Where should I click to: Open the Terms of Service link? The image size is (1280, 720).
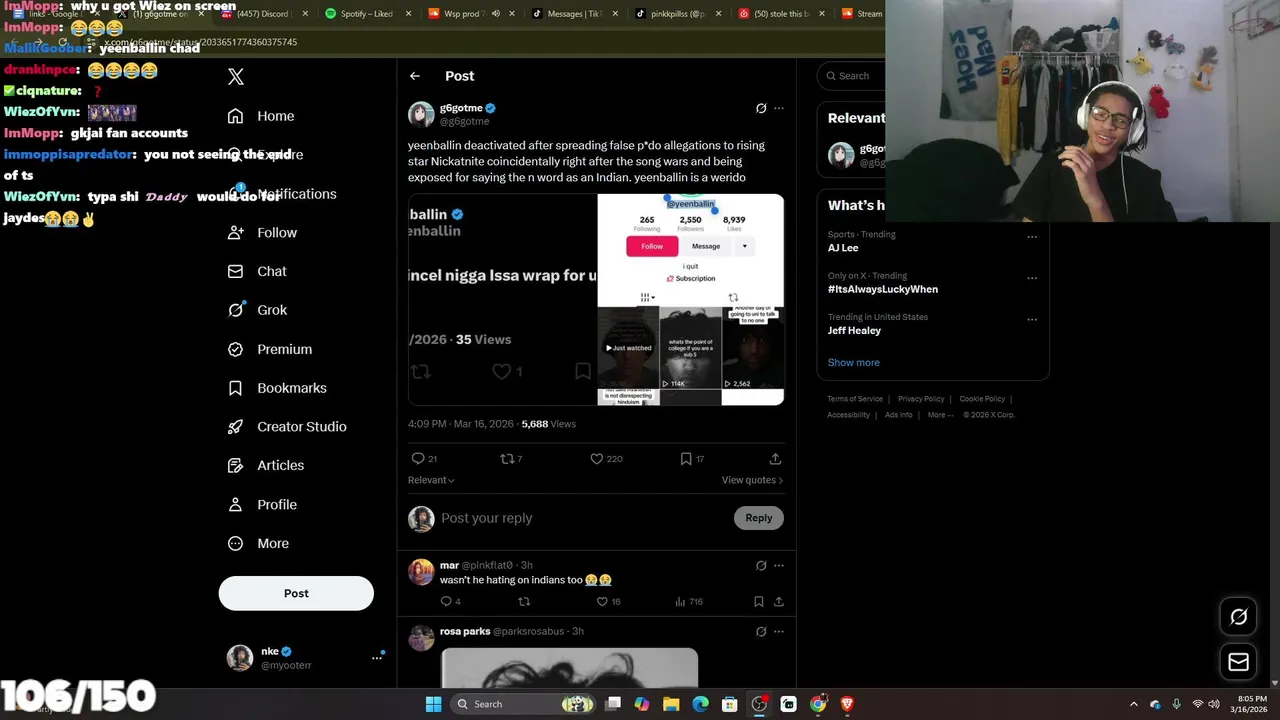click(855, 399)
